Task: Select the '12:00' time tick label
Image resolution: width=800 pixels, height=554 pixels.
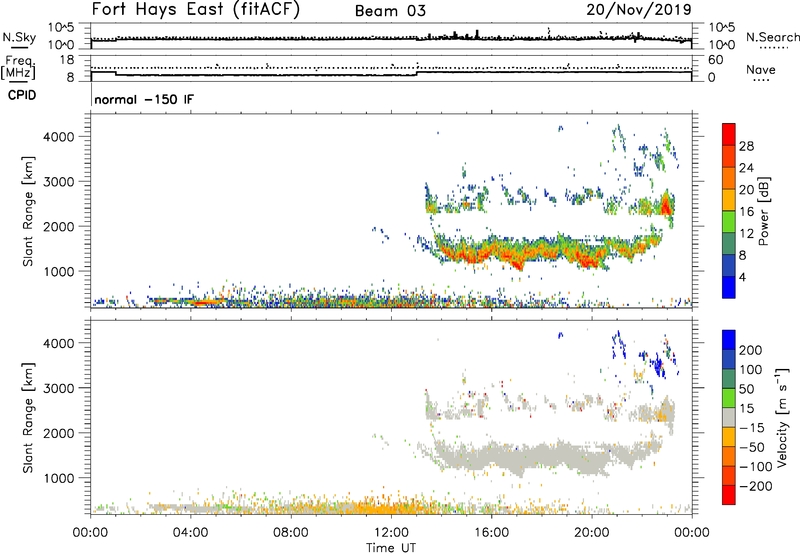Action: pyautogui.click(x=391, y=533)
